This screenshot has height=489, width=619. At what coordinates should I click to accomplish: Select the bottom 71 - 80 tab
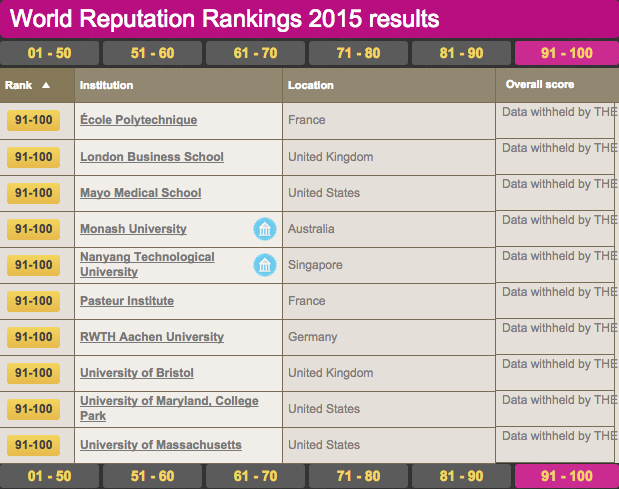(358, 476)
